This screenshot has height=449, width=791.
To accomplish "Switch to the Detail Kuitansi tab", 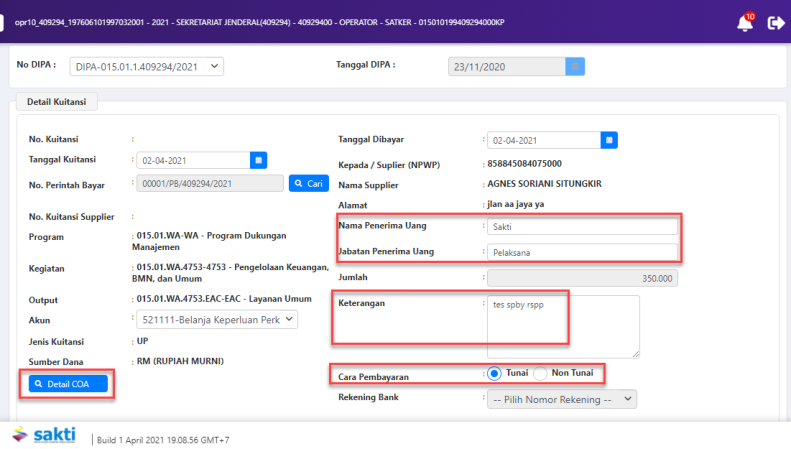I will [56, 101].
